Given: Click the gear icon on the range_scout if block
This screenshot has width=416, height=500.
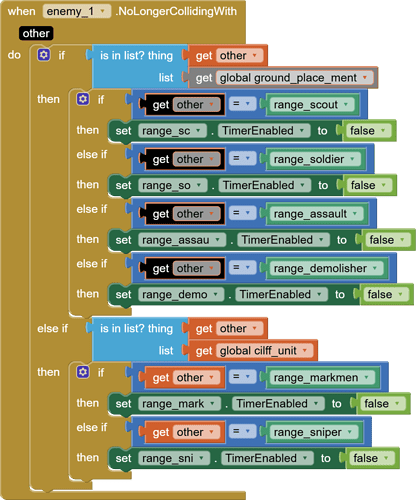Looking at the screenshot, I should click(83, 99).
